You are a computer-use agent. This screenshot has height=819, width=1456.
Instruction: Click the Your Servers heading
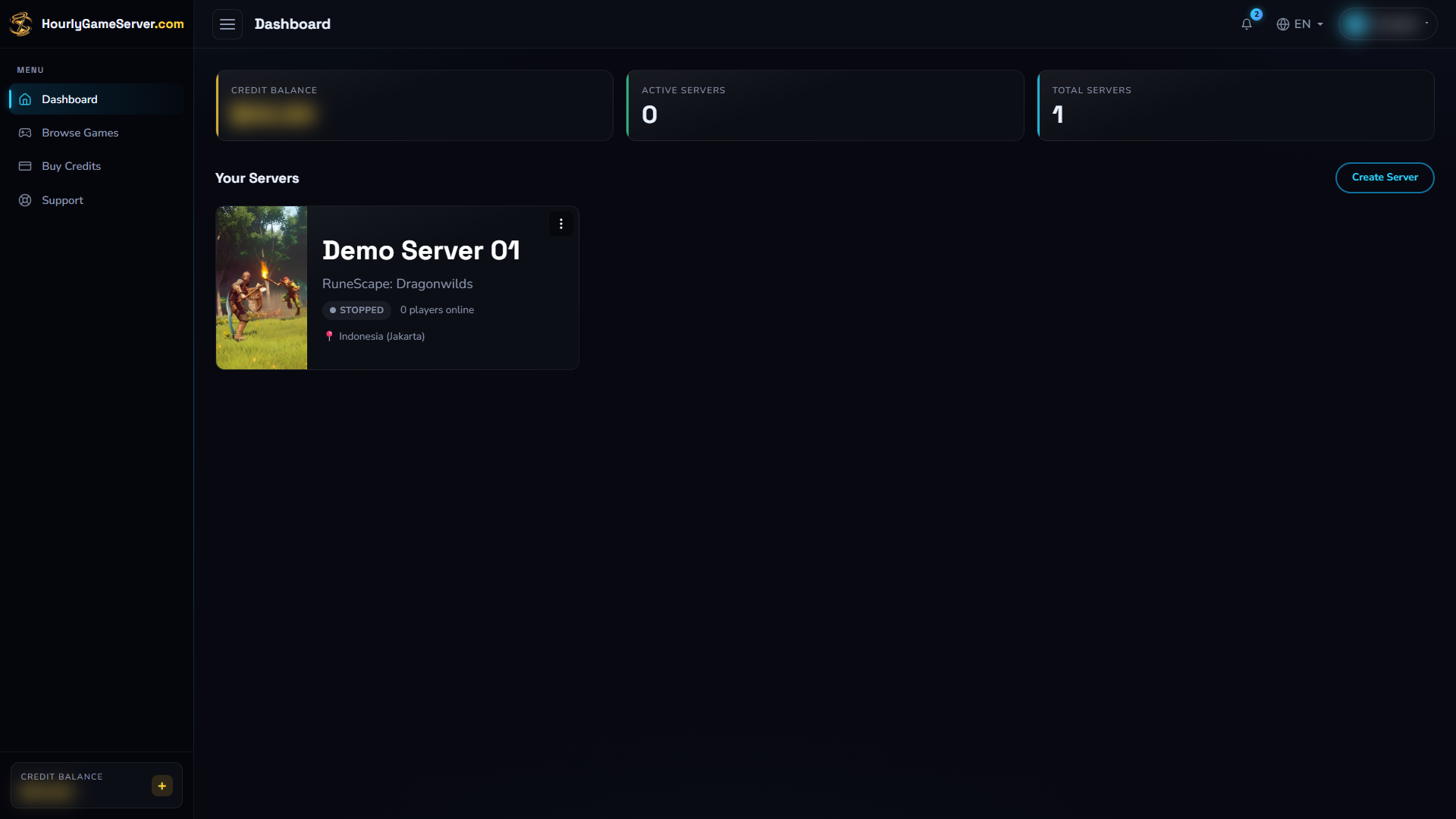click(257, 178)
